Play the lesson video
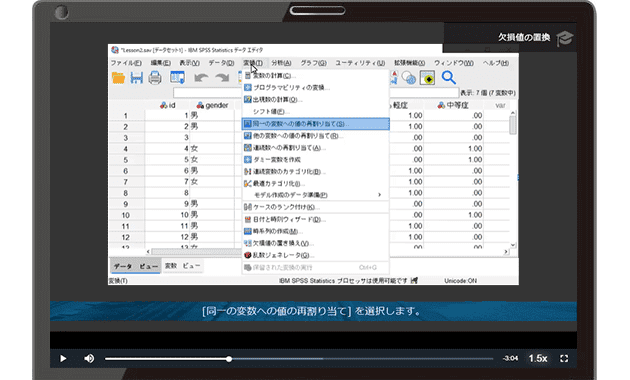Viewport: 630px width, 380px height. coord(63,358)
